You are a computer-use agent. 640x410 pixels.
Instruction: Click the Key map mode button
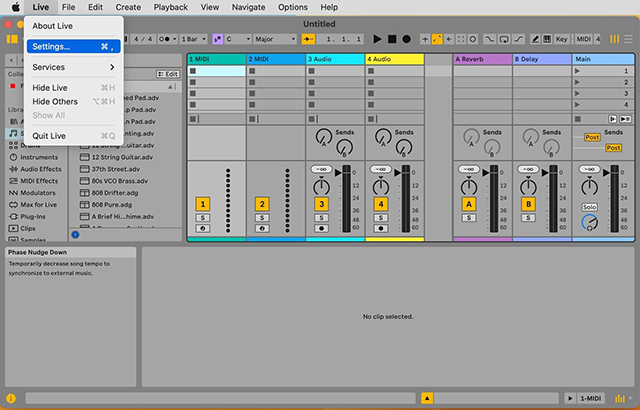[562, 39]
